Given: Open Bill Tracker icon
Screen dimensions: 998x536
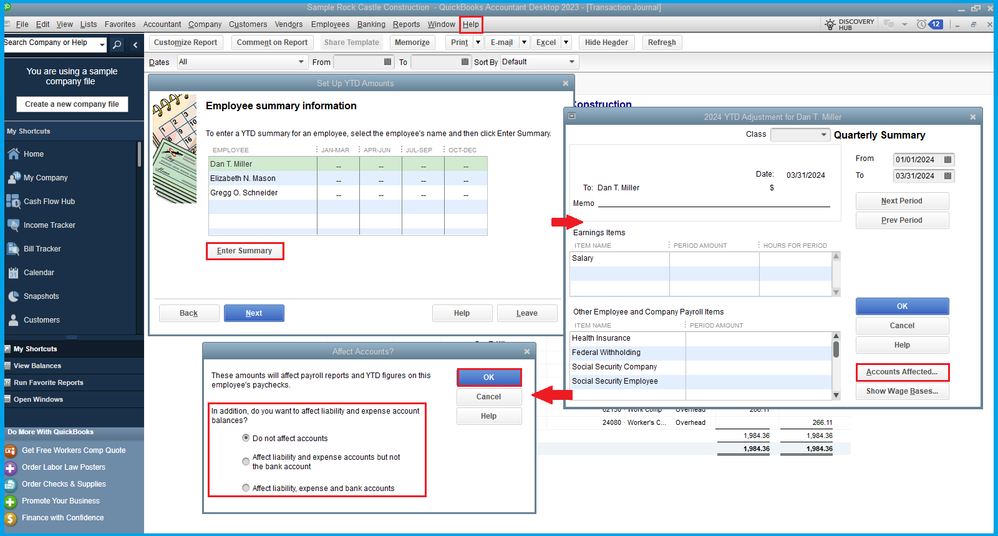Looking at the screenshot, I should coord(13,249).
